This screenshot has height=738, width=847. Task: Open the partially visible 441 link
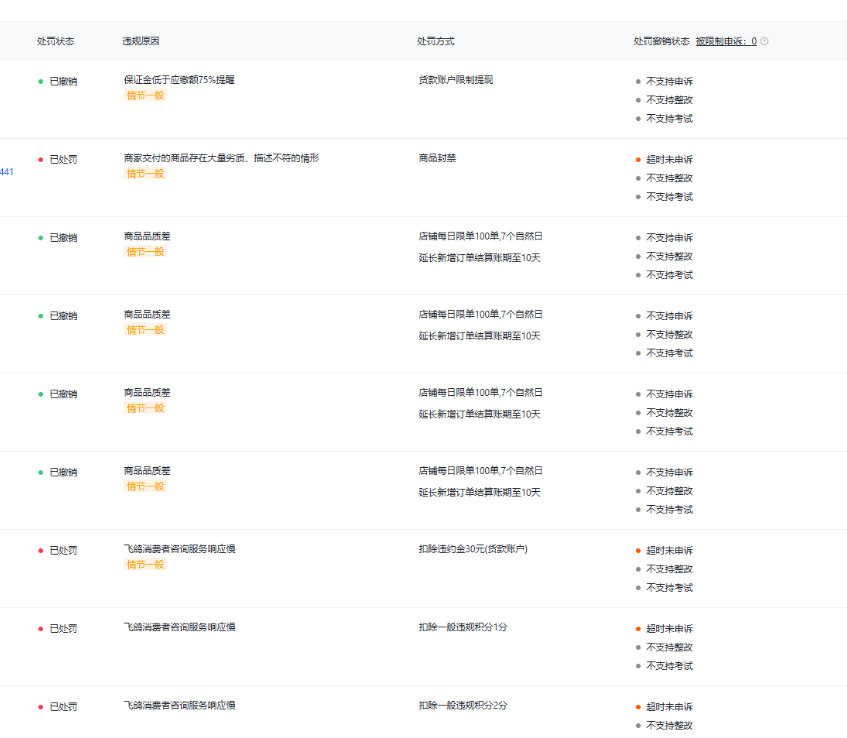point(6,172)
